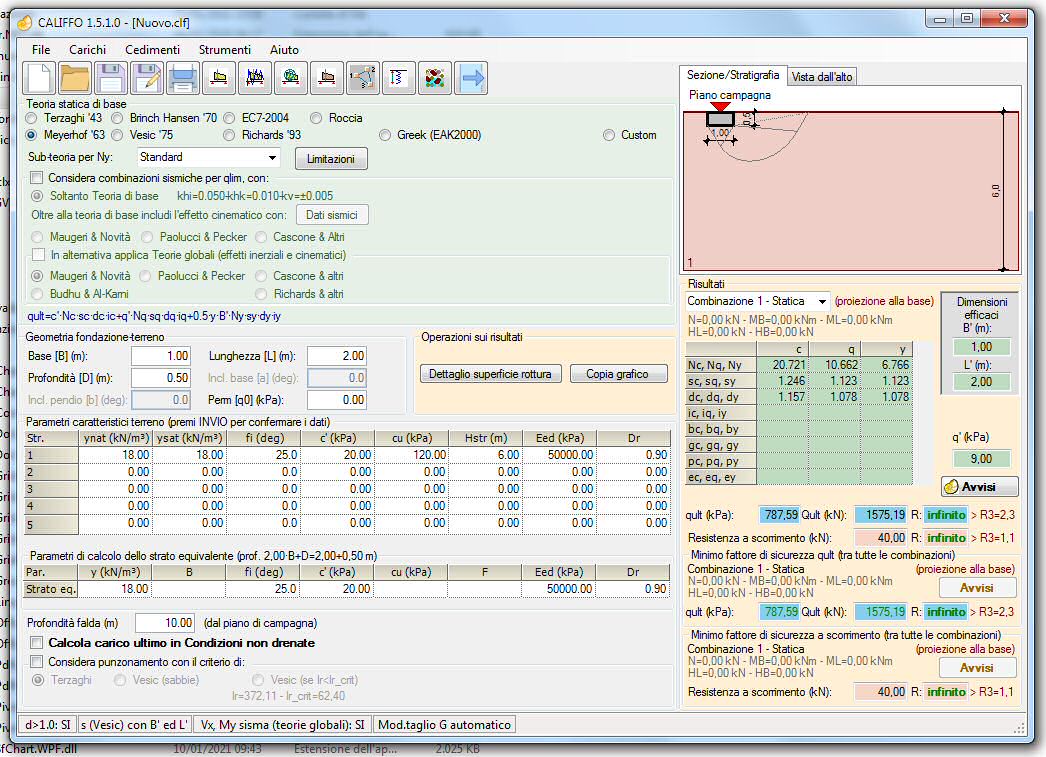Click the Profondità falda input field
The width and height of the screenshot is (1046, 757).
(165, 623)
